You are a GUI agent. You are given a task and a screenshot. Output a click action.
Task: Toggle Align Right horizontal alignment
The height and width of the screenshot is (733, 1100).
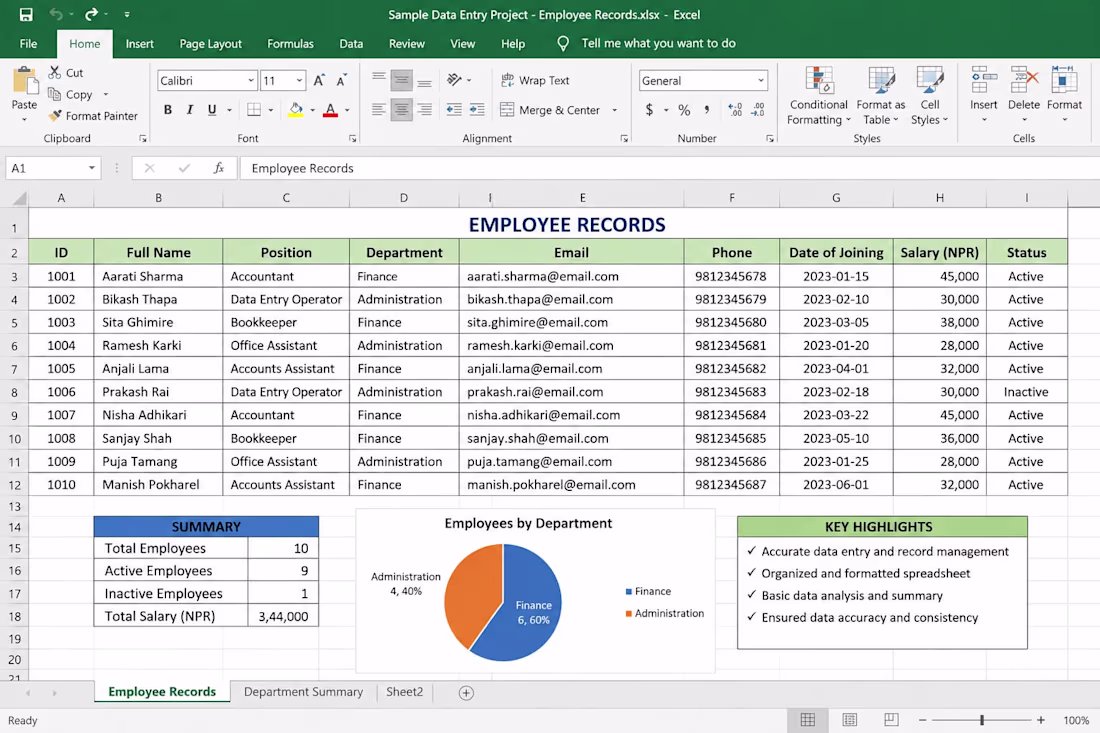424,110
